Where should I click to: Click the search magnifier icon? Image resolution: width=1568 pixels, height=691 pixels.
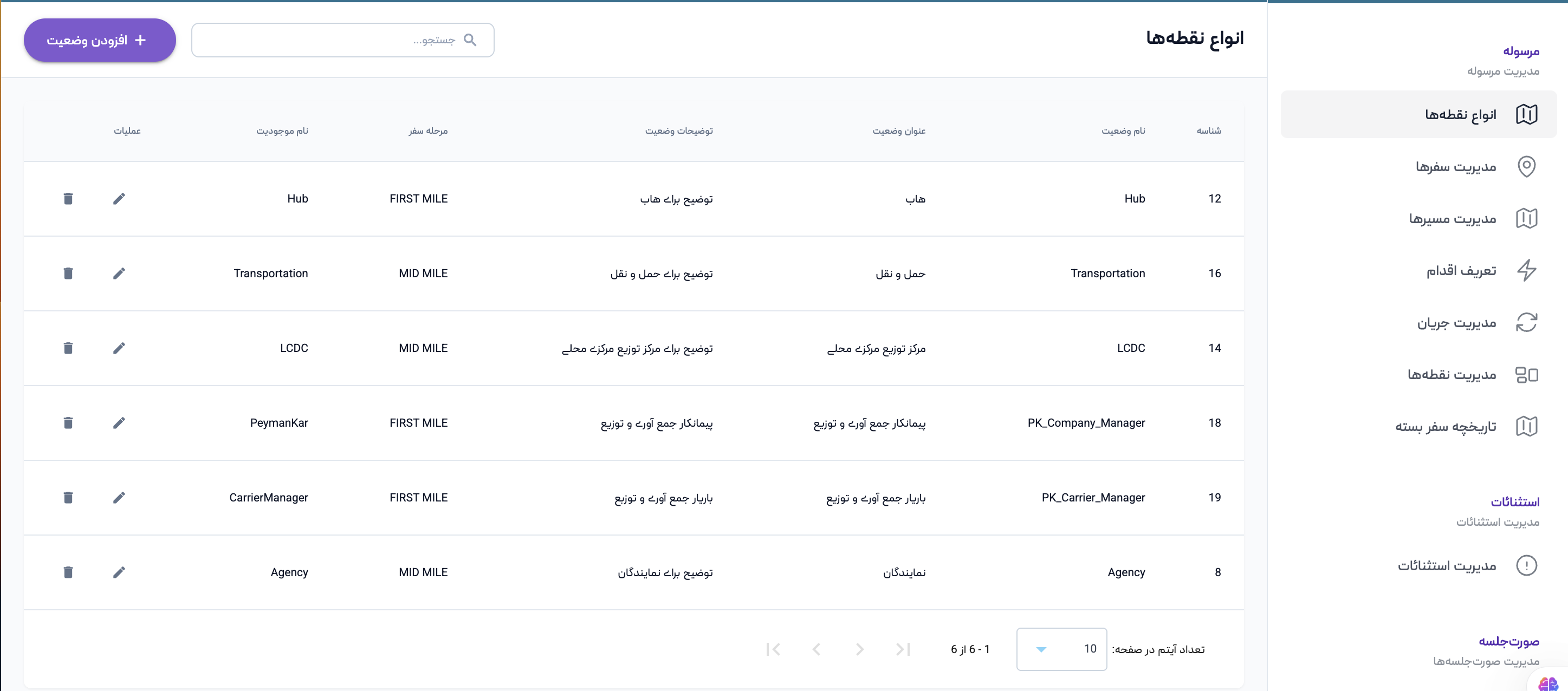point(470,40)
